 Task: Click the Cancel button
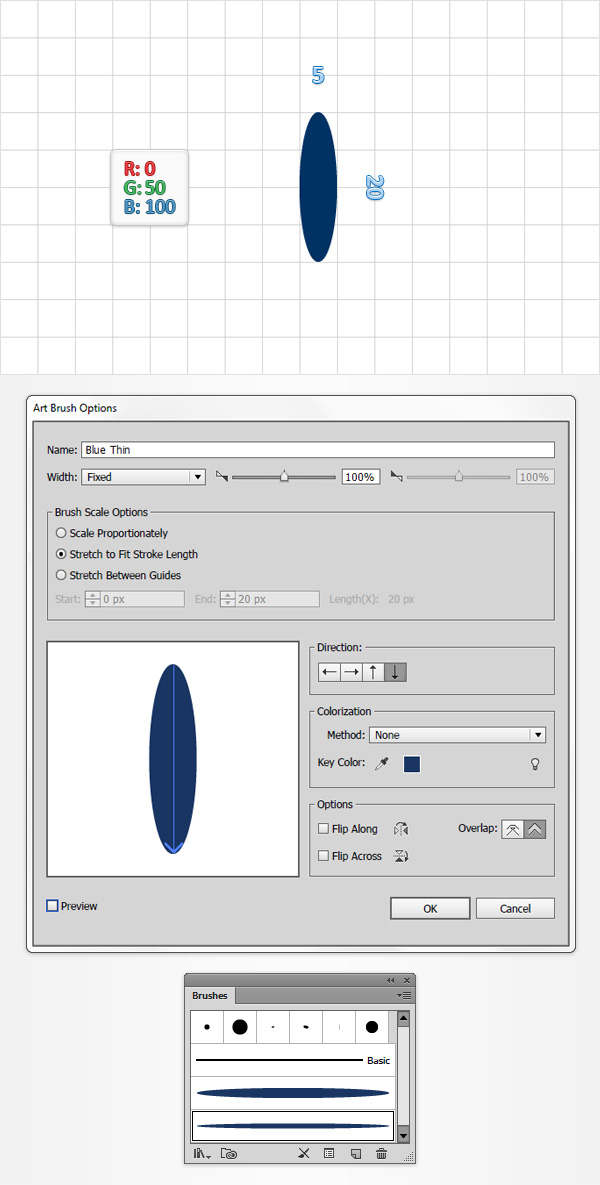tap(515, 908)
